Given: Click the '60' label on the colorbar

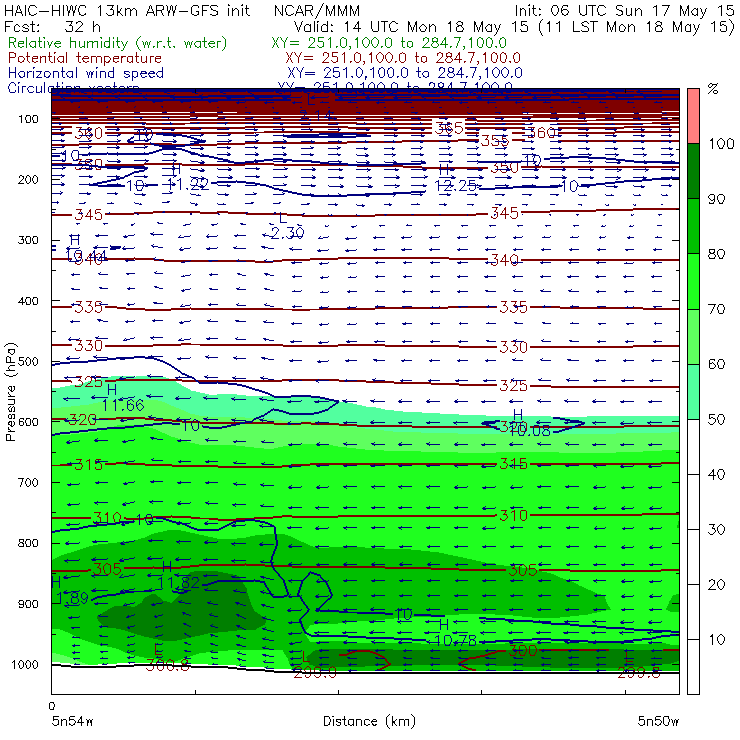Looking at the screenshot, I should (x=716, y=364).
